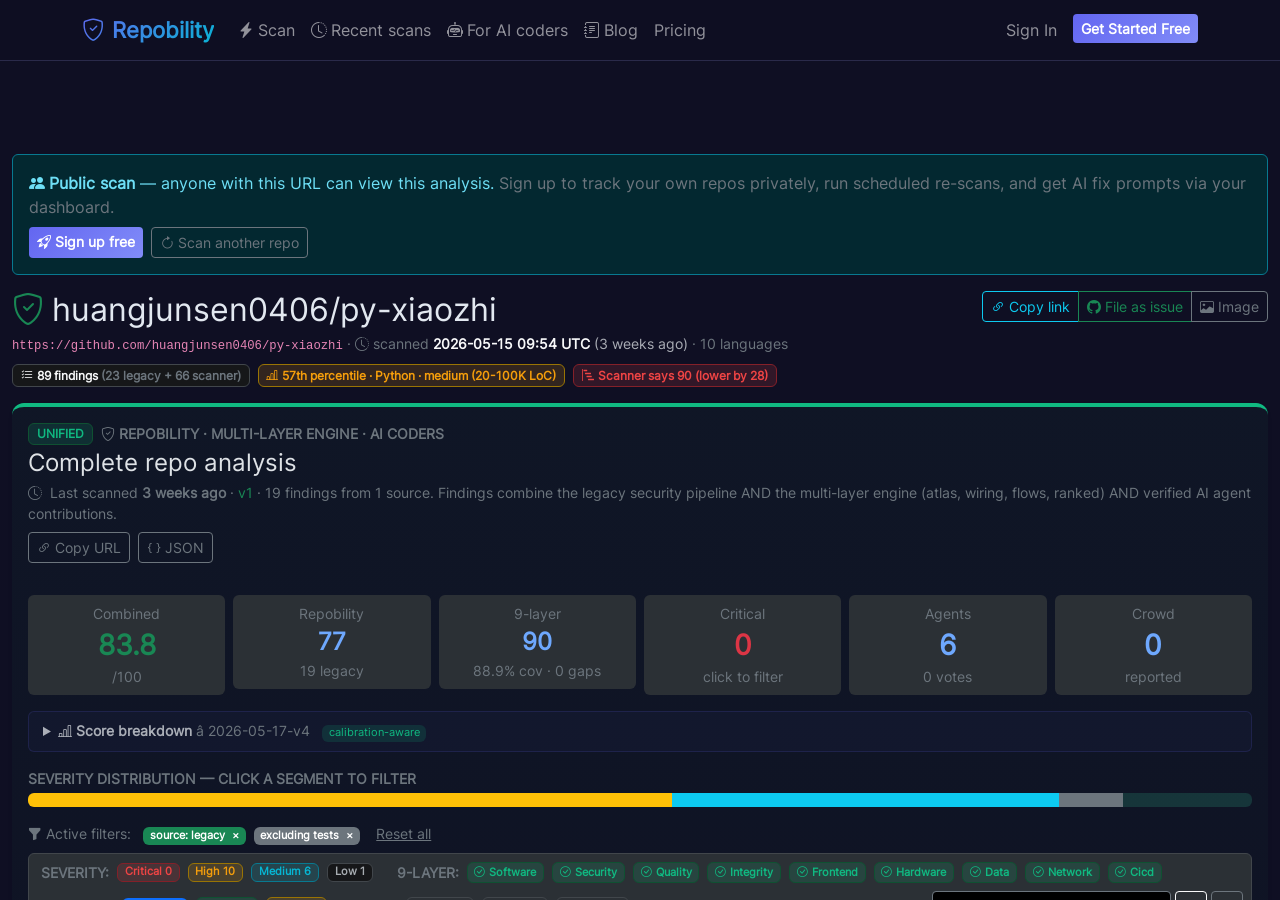Click the 57th percentile Python badge

pos(411,375)
